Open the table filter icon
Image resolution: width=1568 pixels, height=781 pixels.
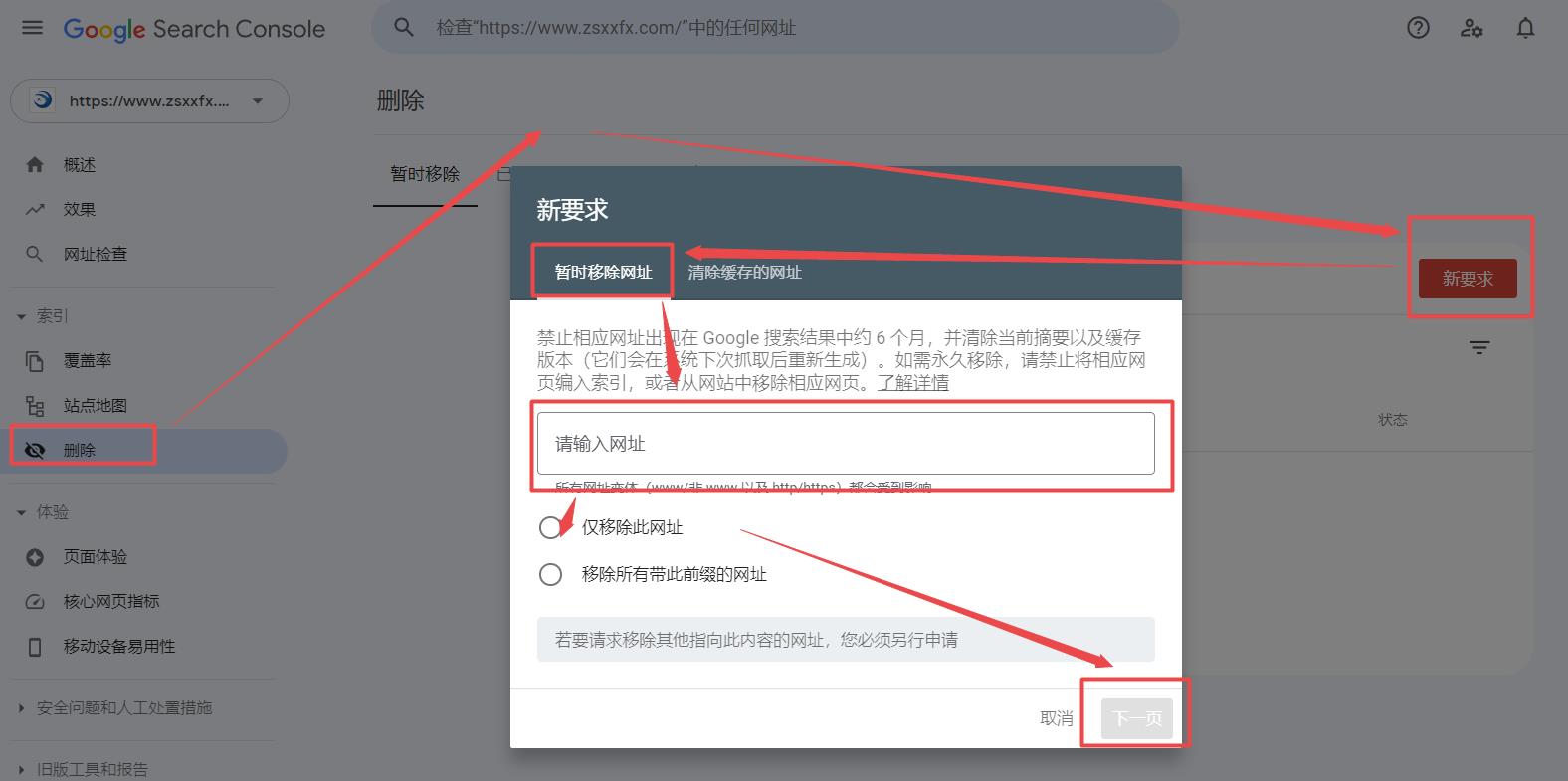[x=1479, y=347]
